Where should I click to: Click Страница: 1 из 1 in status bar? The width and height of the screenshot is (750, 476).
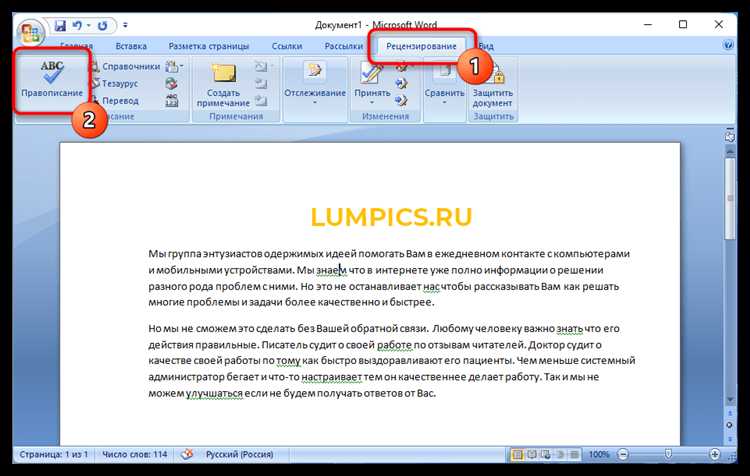coord(54,454)
